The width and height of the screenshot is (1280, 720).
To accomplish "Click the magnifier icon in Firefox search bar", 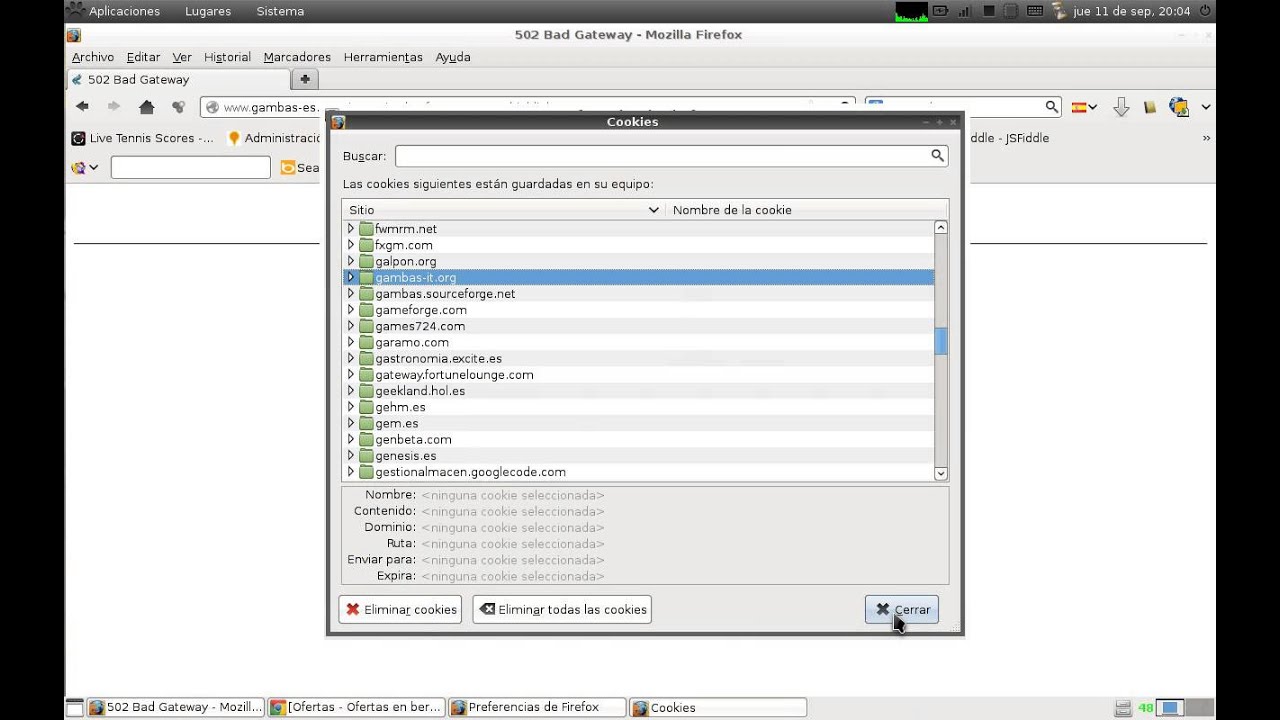I will 1051,106.
